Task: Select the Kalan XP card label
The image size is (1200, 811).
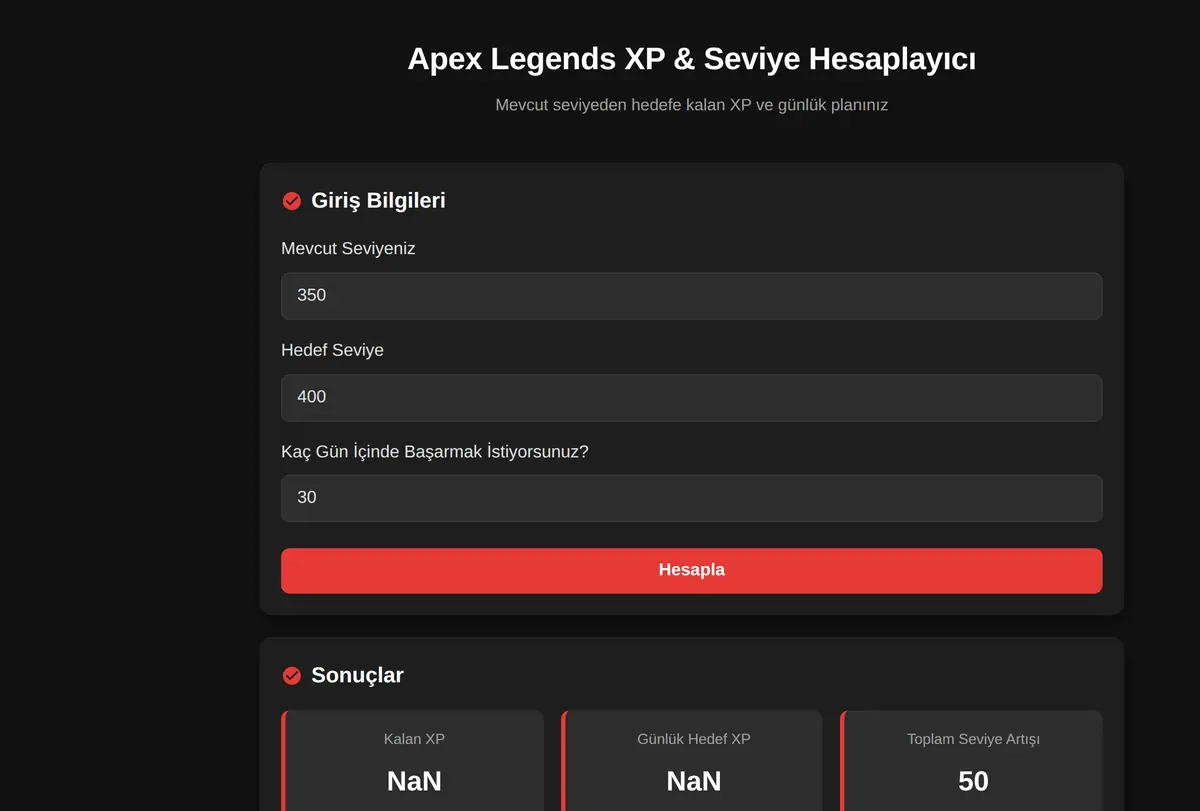Action: click(414, 739)
